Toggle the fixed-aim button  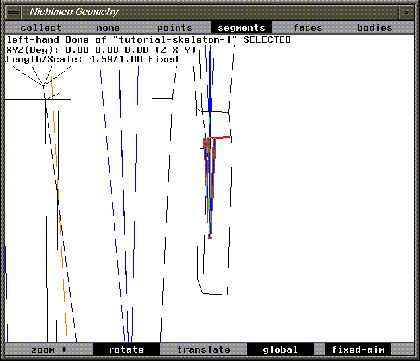point(358,350)
